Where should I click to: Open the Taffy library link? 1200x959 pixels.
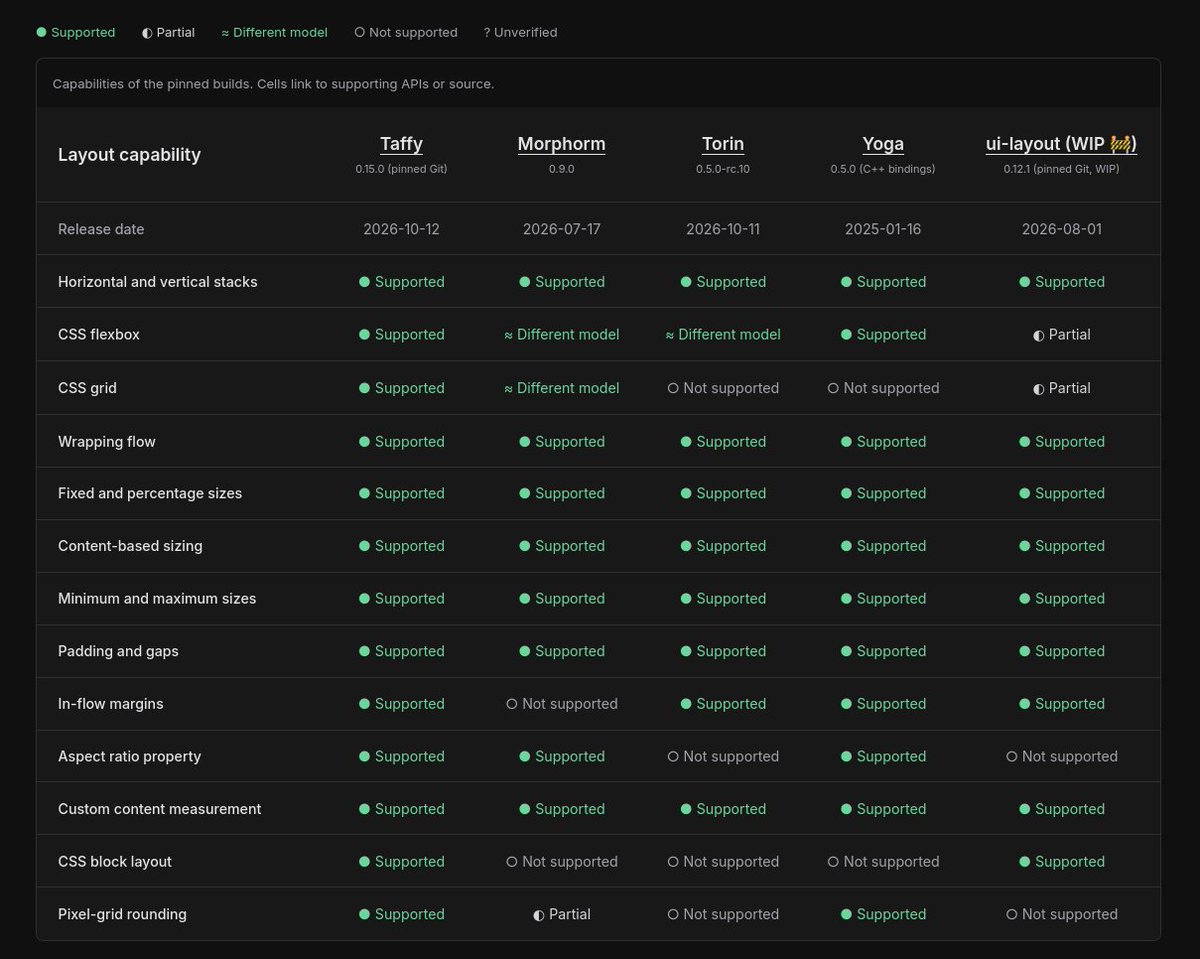pyautogui.click(x=401, y=144)
